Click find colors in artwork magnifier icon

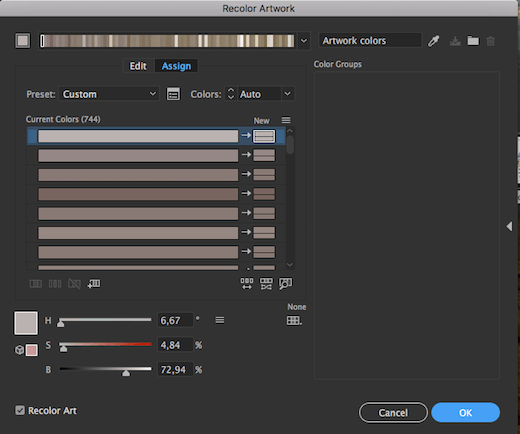[285, 284]
